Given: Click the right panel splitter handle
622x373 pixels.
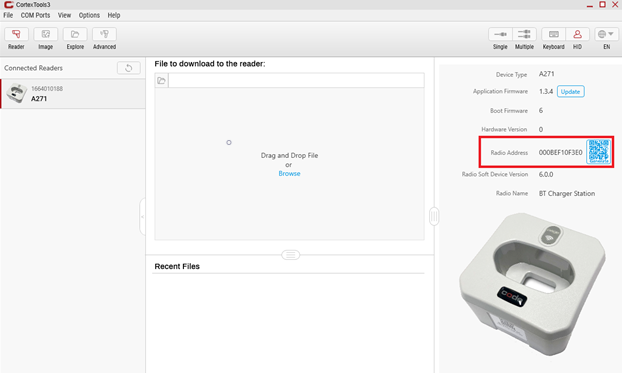Looking at the screenshot, I should point(434,217).
